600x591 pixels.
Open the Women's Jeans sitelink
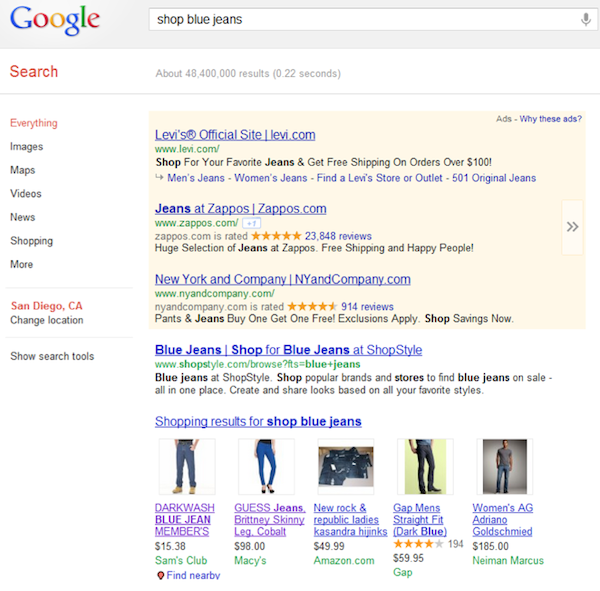[x=271, y=178]
